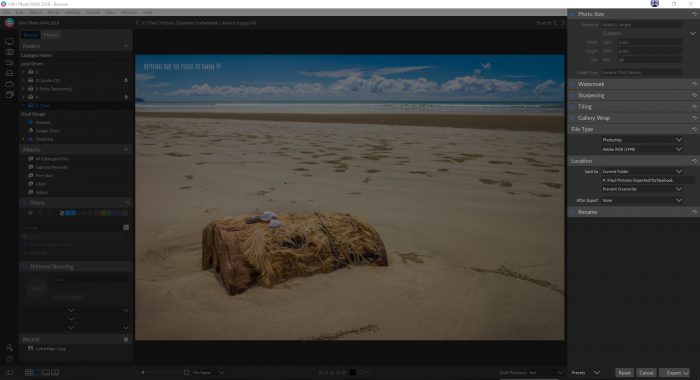Open Tethered Shooting fire button
700x380 pixels.
(x=37, y=288)
